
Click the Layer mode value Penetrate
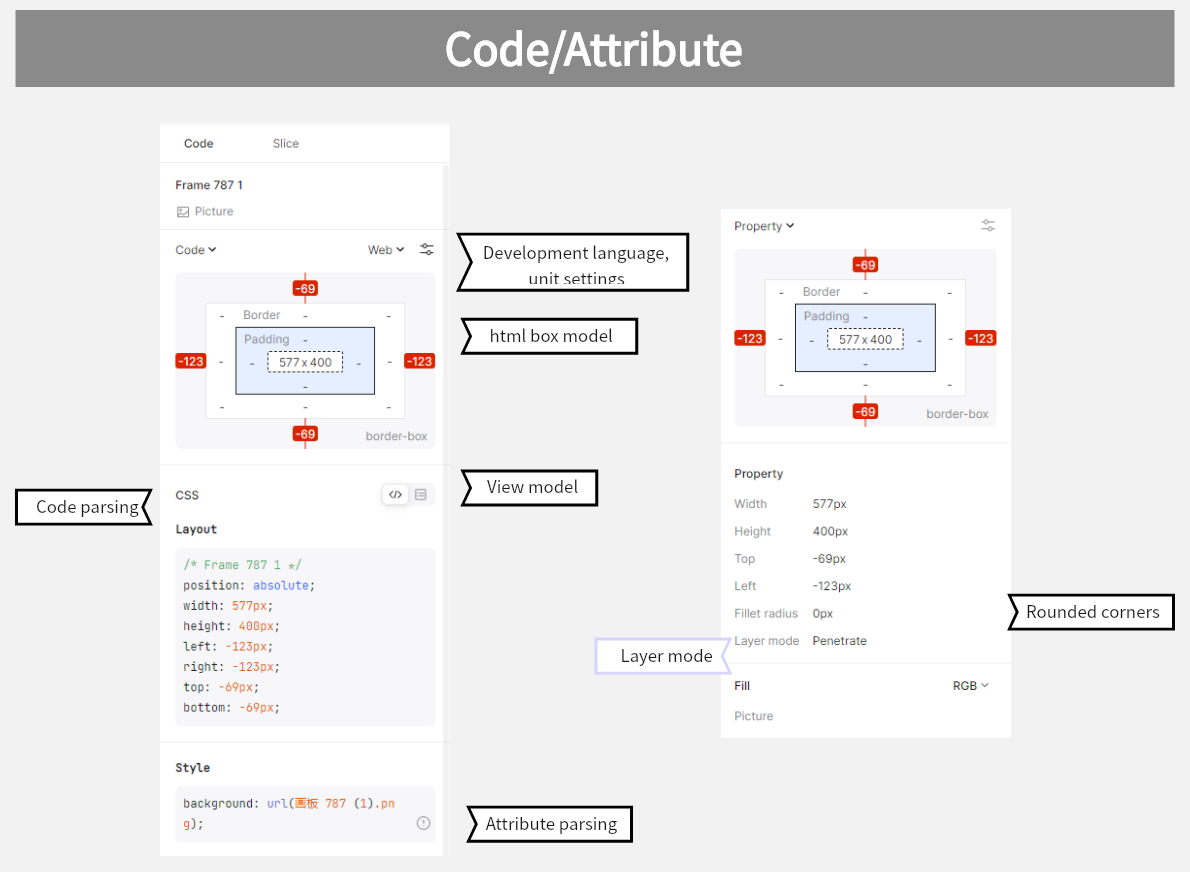[x=839, y=641]
